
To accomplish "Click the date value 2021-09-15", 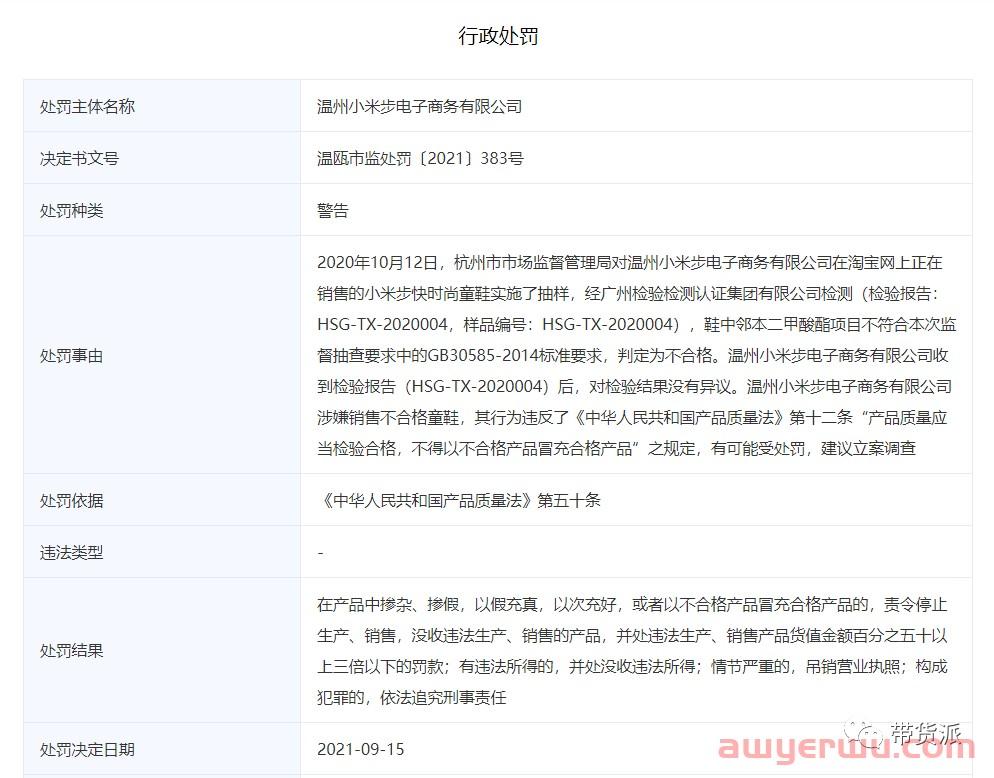I will click(x=361, y=749).
